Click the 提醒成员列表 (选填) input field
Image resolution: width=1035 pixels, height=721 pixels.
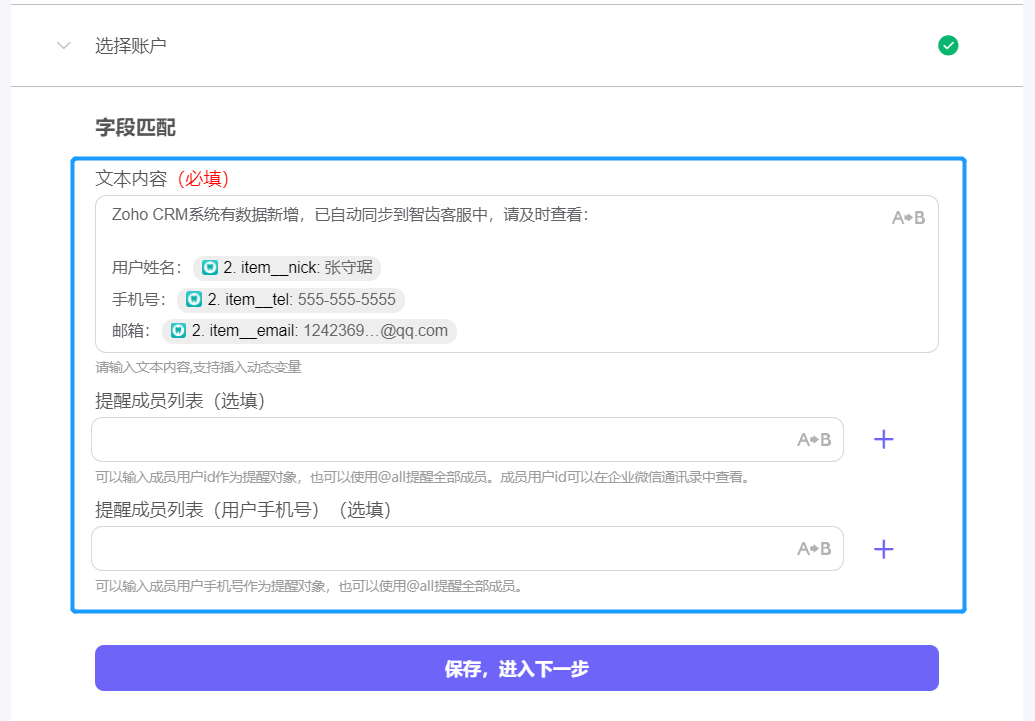point(467,439)
